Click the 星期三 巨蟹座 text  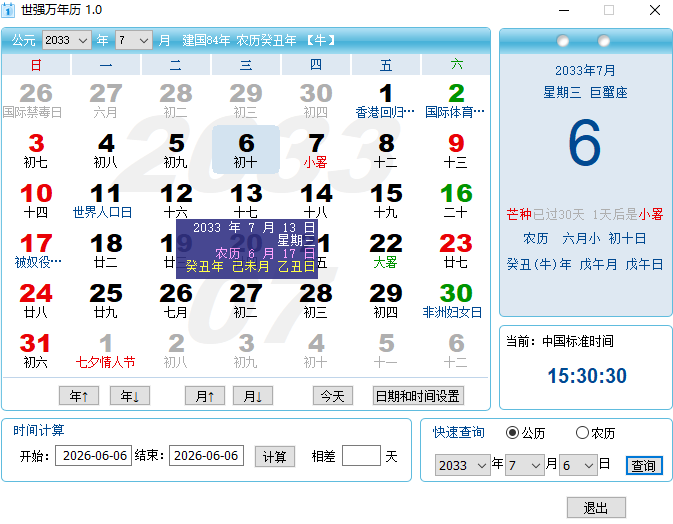(x=585, y=92)
